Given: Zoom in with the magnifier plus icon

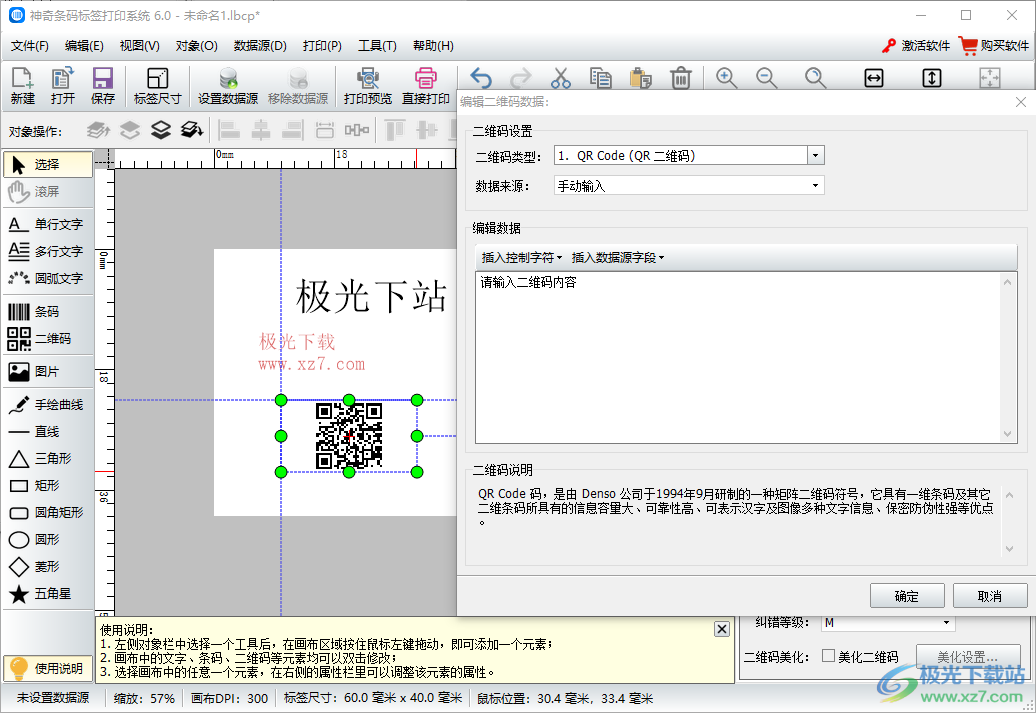Looking at the screenshot, I should (726, 78).
